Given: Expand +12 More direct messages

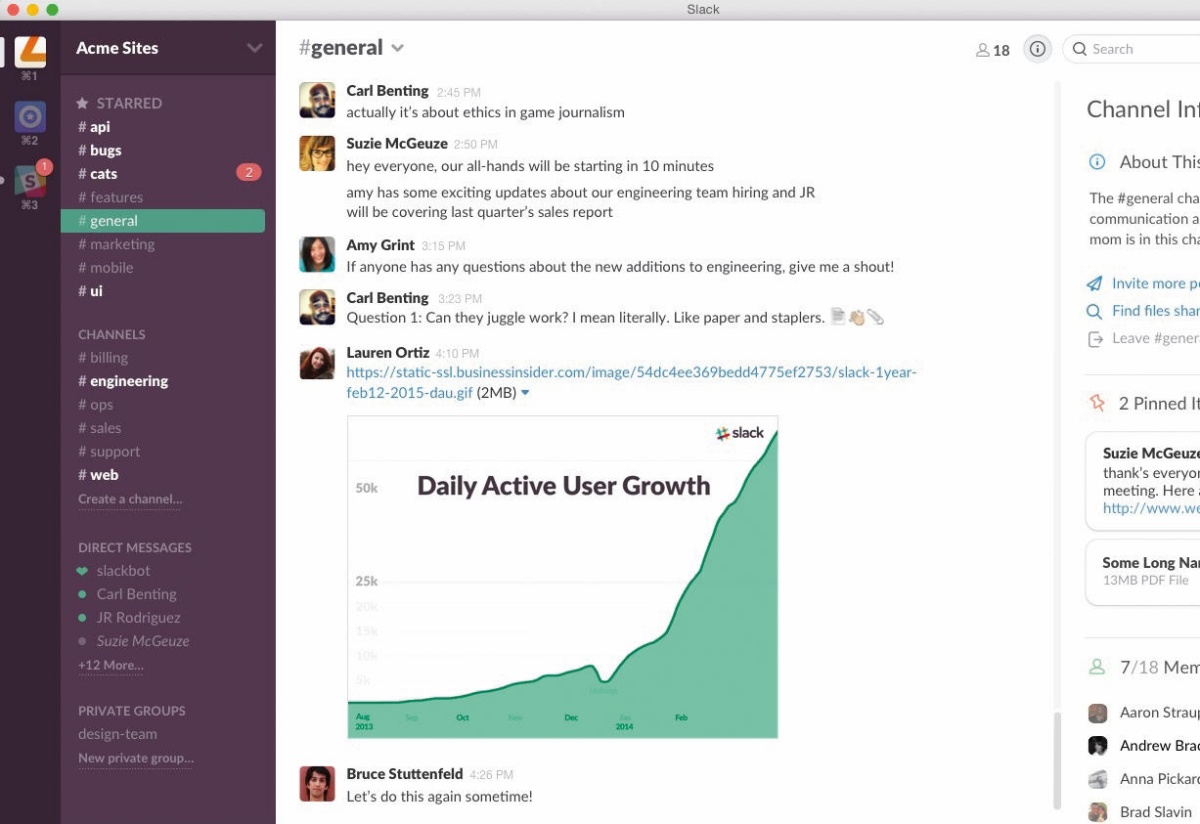Looking at the screenshot, I should [x=111, y=665].
